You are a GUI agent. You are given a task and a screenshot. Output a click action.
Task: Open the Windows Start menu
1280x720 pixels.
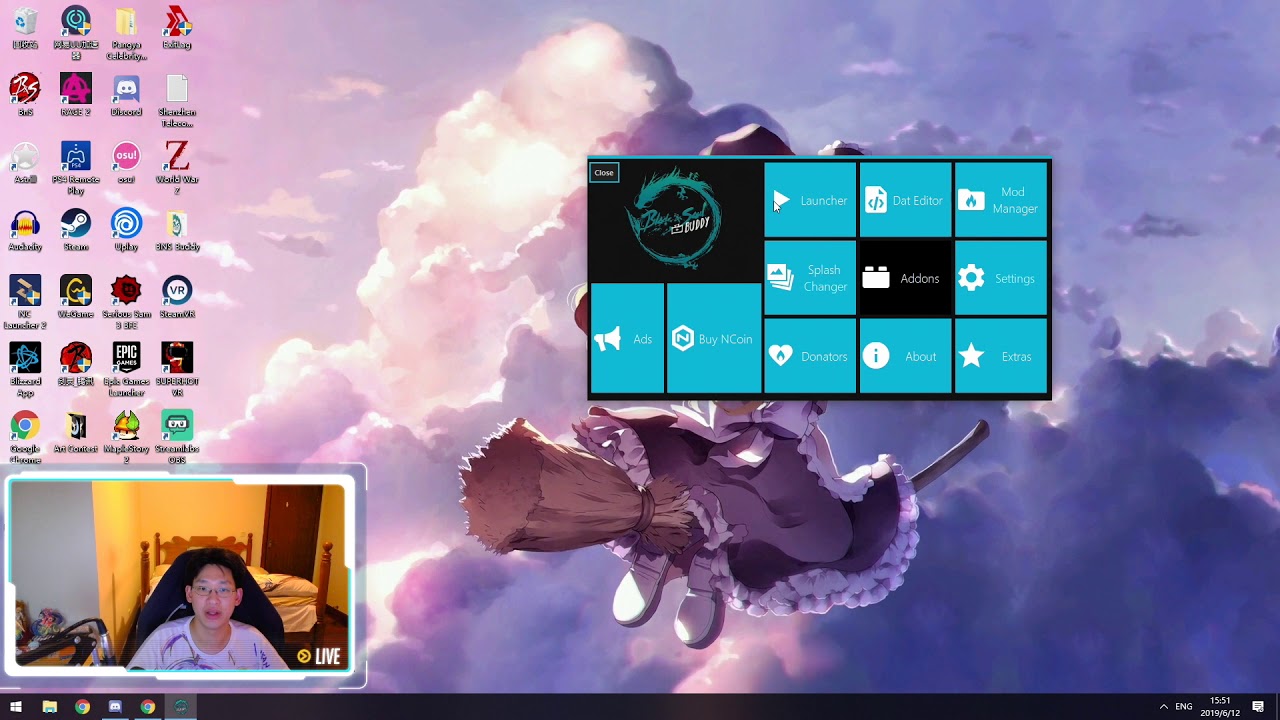(16, 707)
